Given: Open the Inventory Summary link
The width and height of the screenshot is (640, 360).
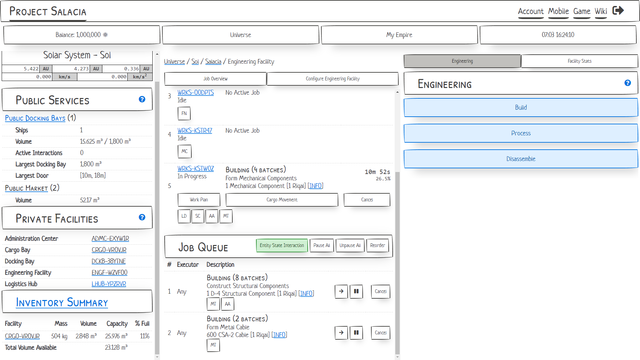Looking at the screenshot, I should [62, 302].
